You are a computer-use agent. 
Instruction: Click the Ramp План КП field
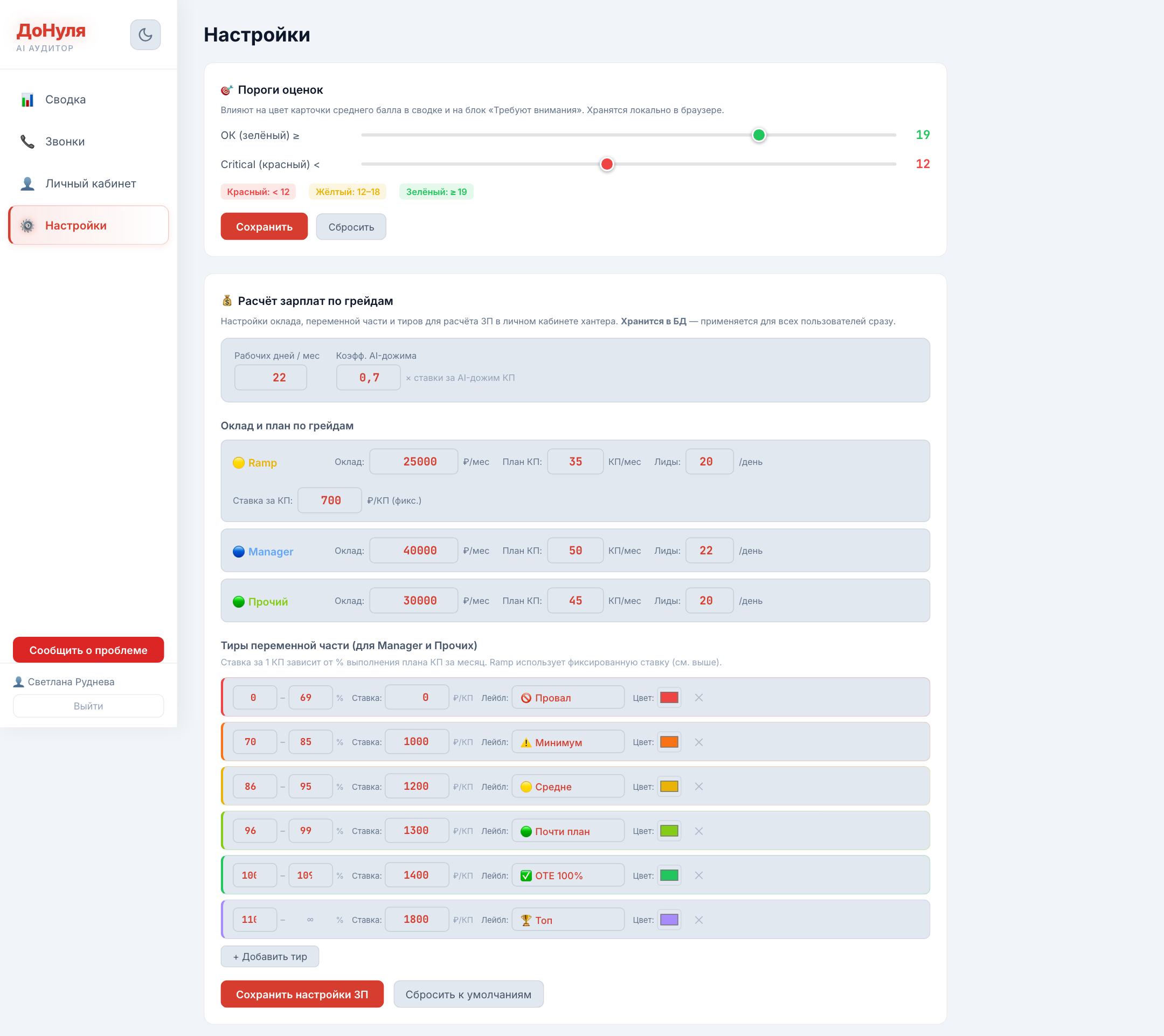(x=575, y=462)
